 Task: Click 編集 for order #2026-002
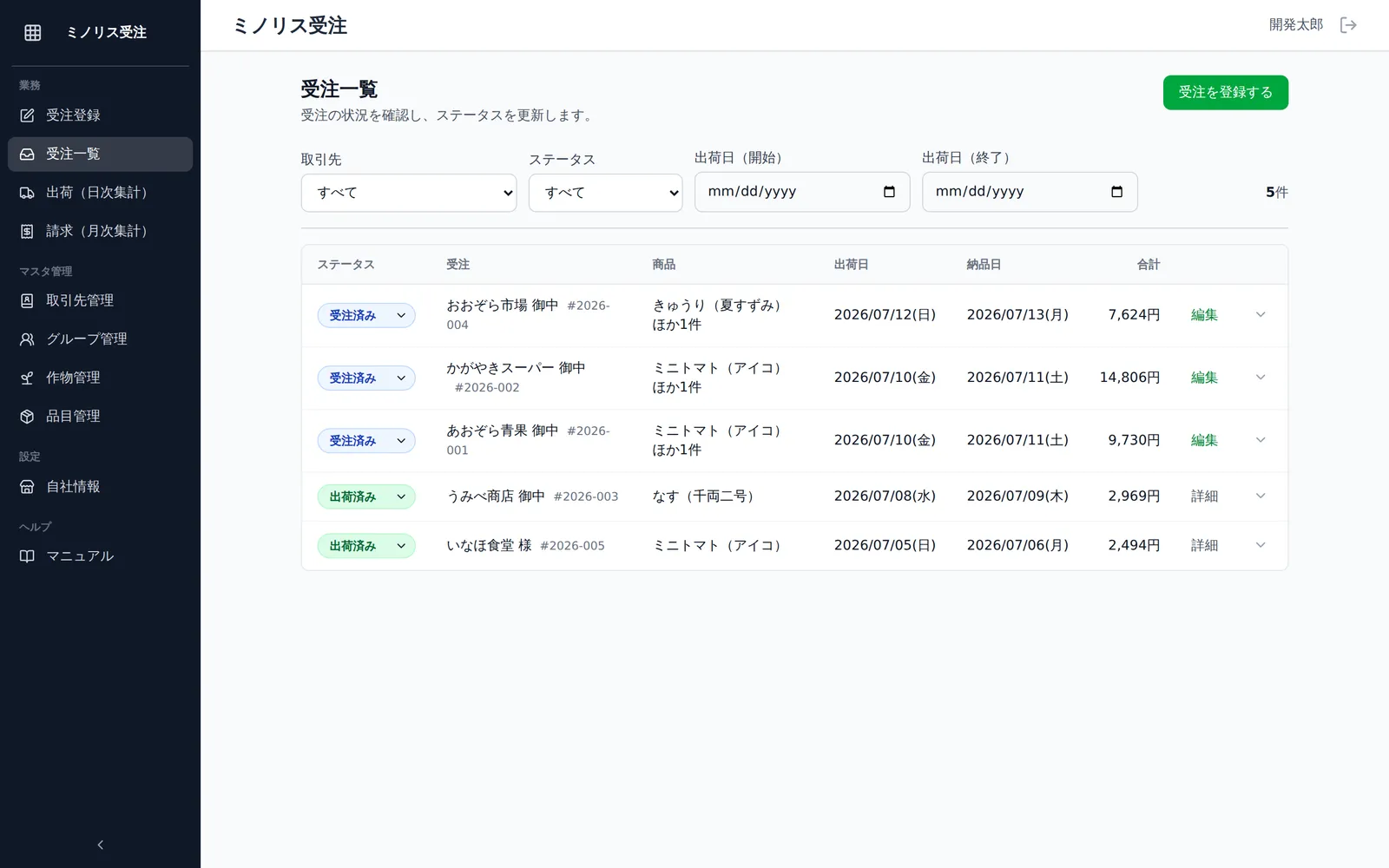tap(1204, 378)
